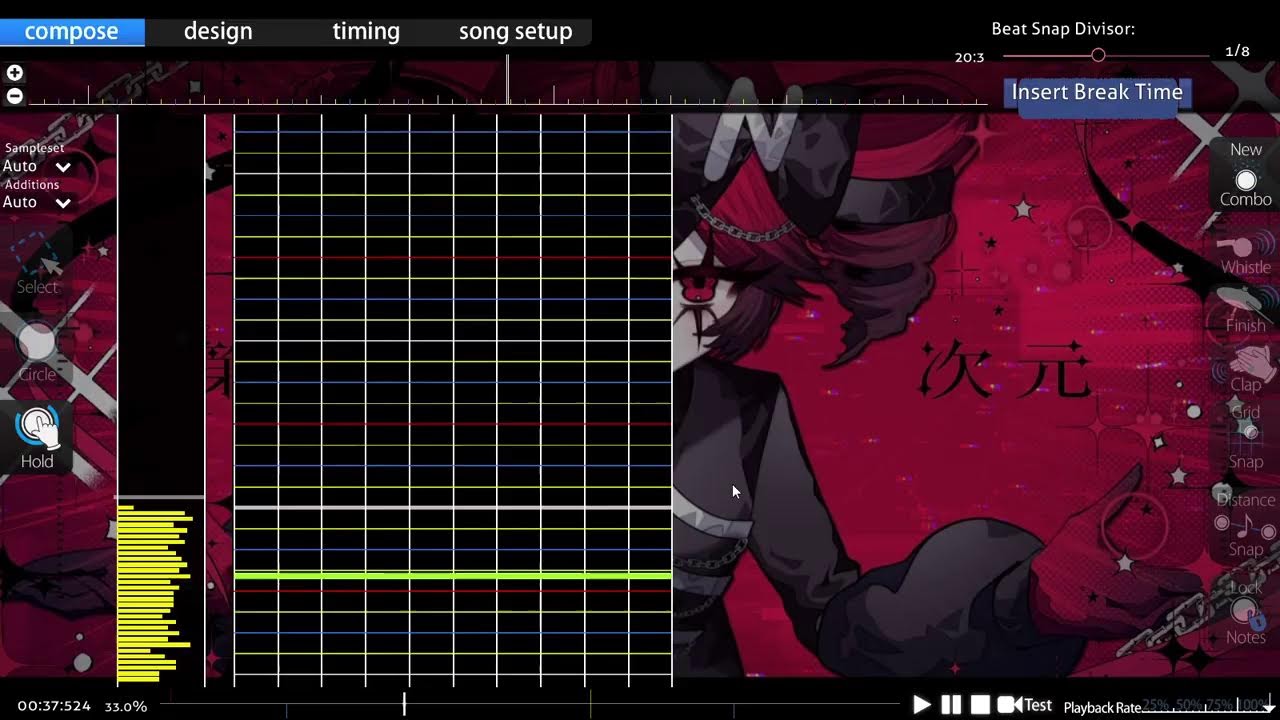The width and height of the screenshot is (1280, 720).
Task: Choose the Circle note tool
Action: coord(38,352)
